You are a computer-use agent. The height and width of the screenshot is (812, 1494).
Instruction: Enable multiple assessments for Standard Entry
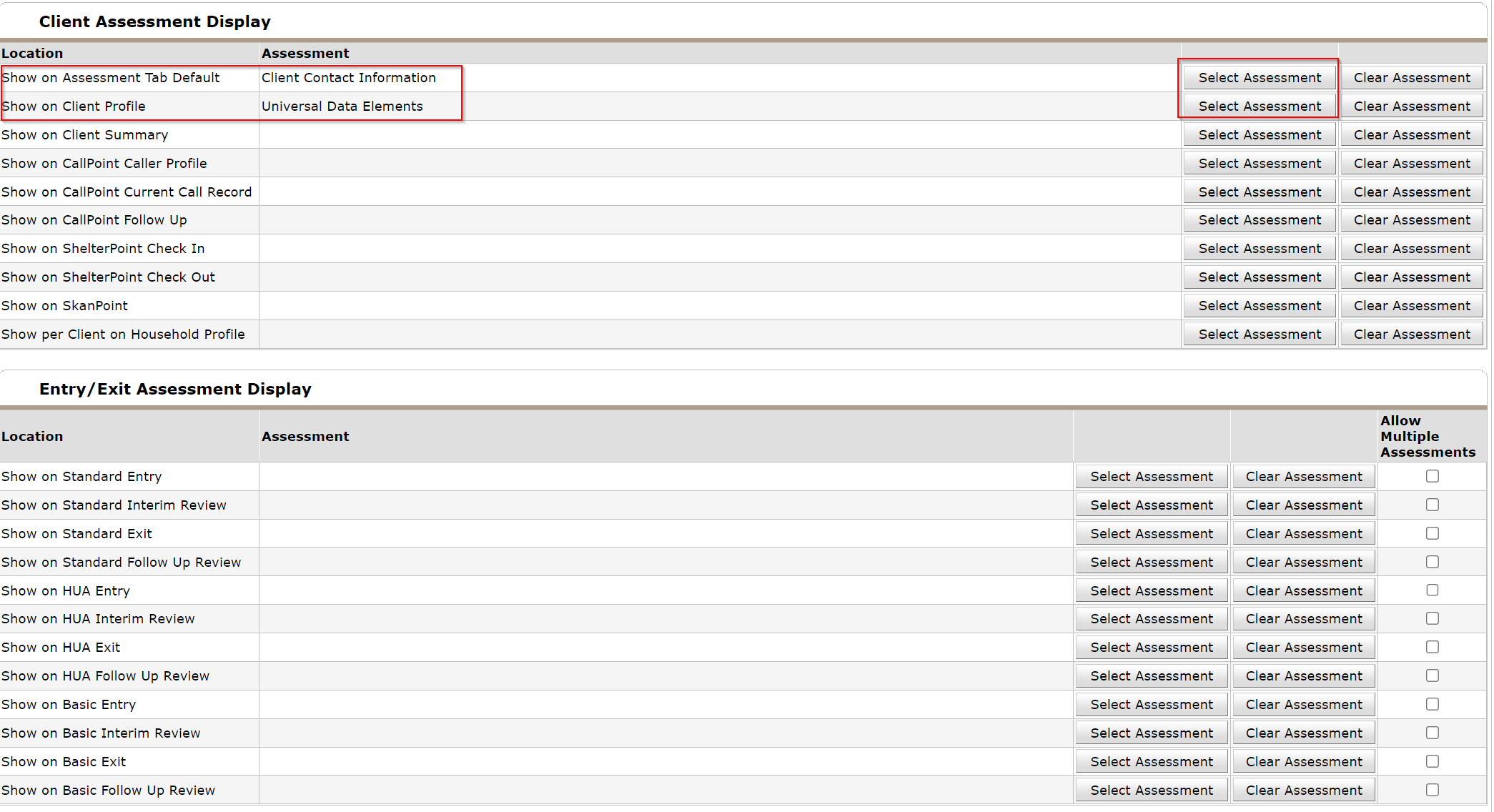[x=1432, y=476]
